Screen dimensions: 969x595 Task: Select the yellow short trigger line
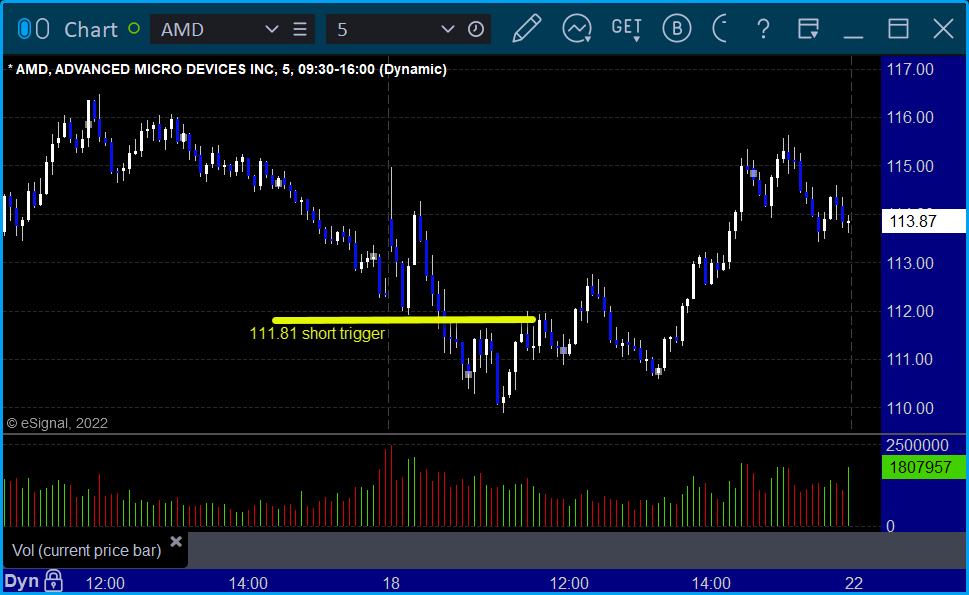click(404, 320)
